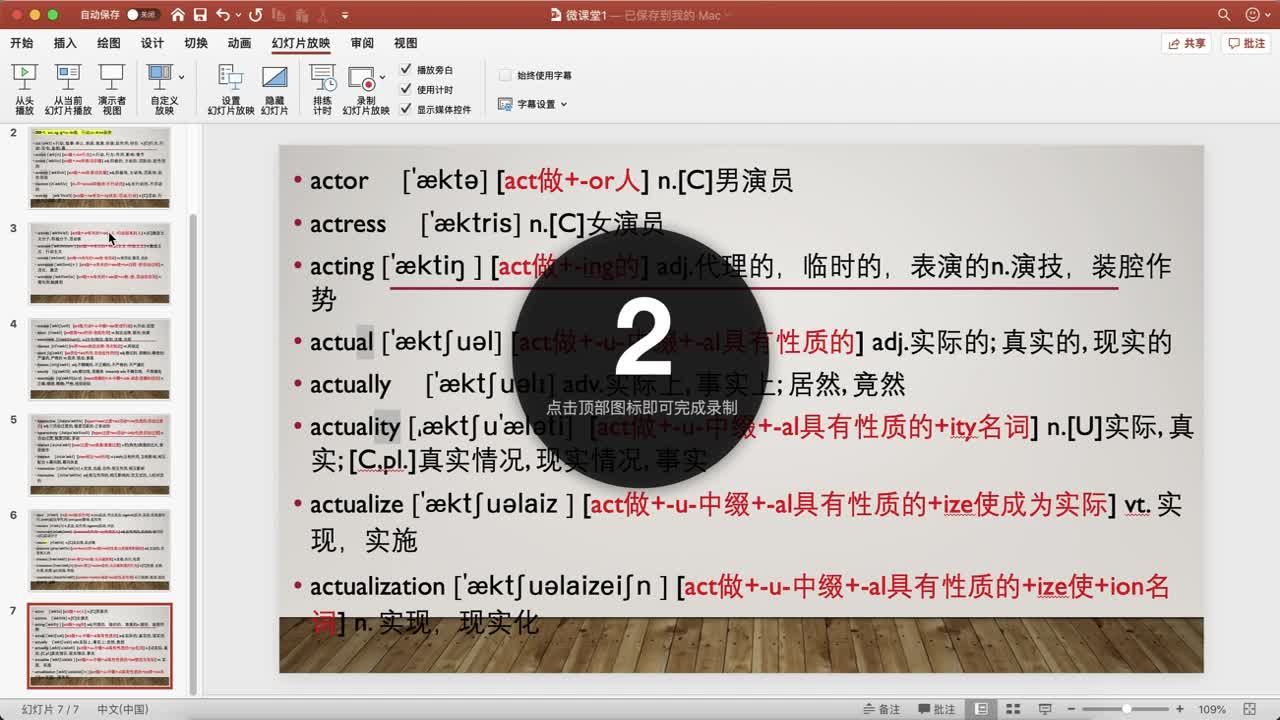Image resolution: width=1280 pixels, height=720 pixels.
Task: Click the Share button (共享)
Action: tap(1187, 43)
